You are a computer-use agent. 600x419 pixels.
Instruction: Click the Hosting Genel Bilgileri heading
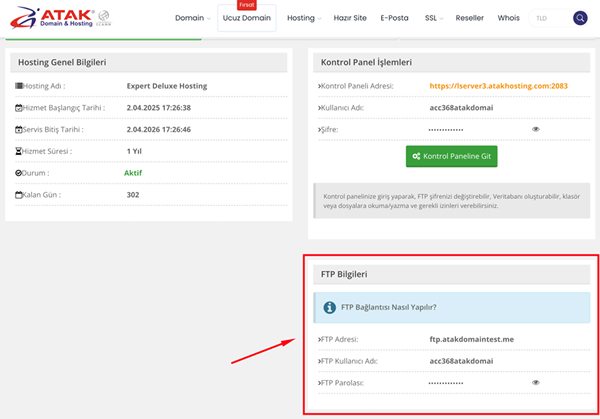pyautogui.click(x=62, y=62)
